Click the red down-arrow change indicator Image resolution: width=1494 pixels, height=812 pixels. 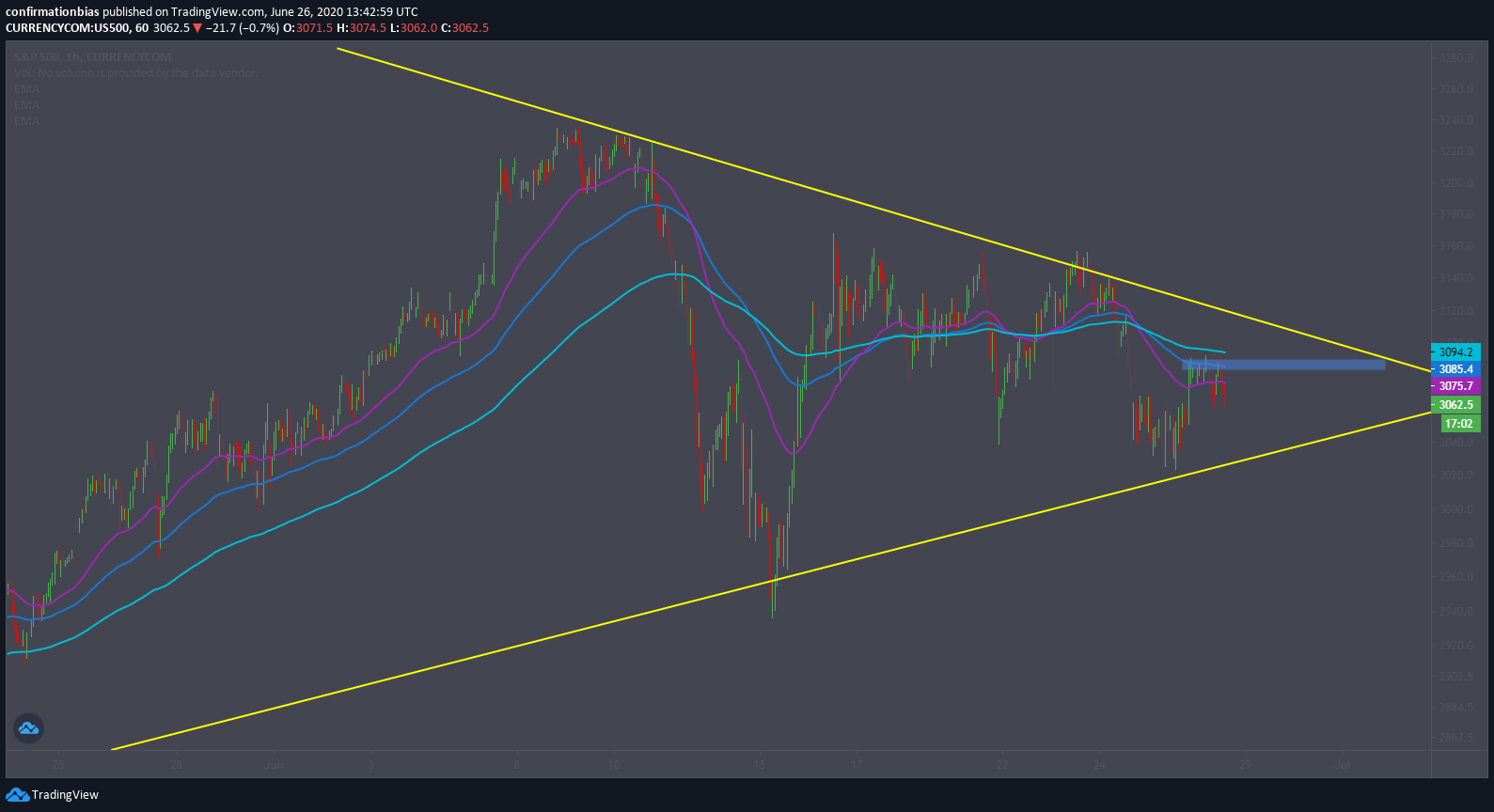(x=197, y=28)
